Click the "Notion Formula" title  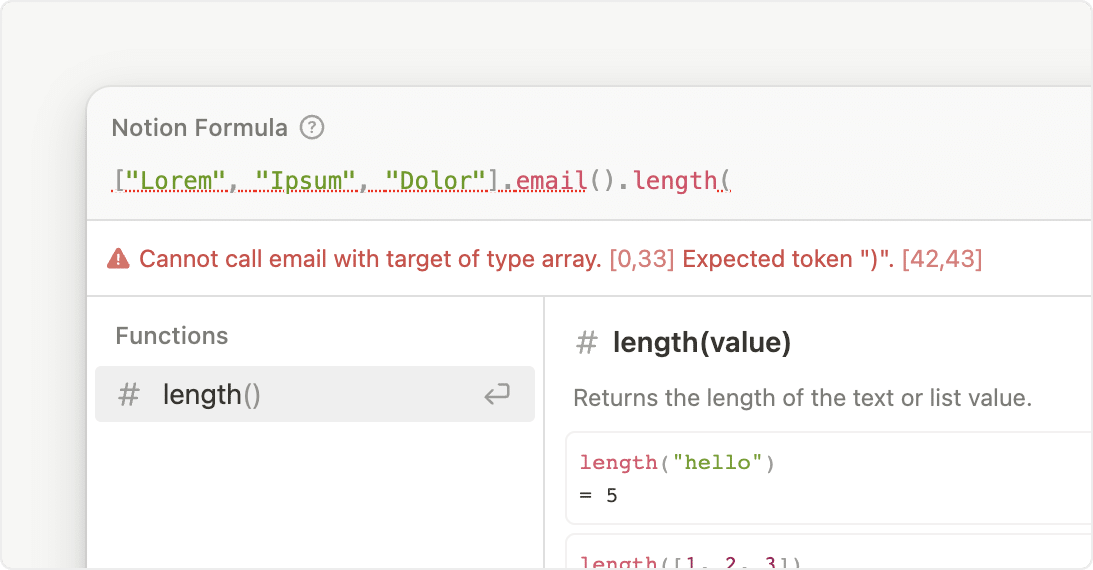click(199, 128)
